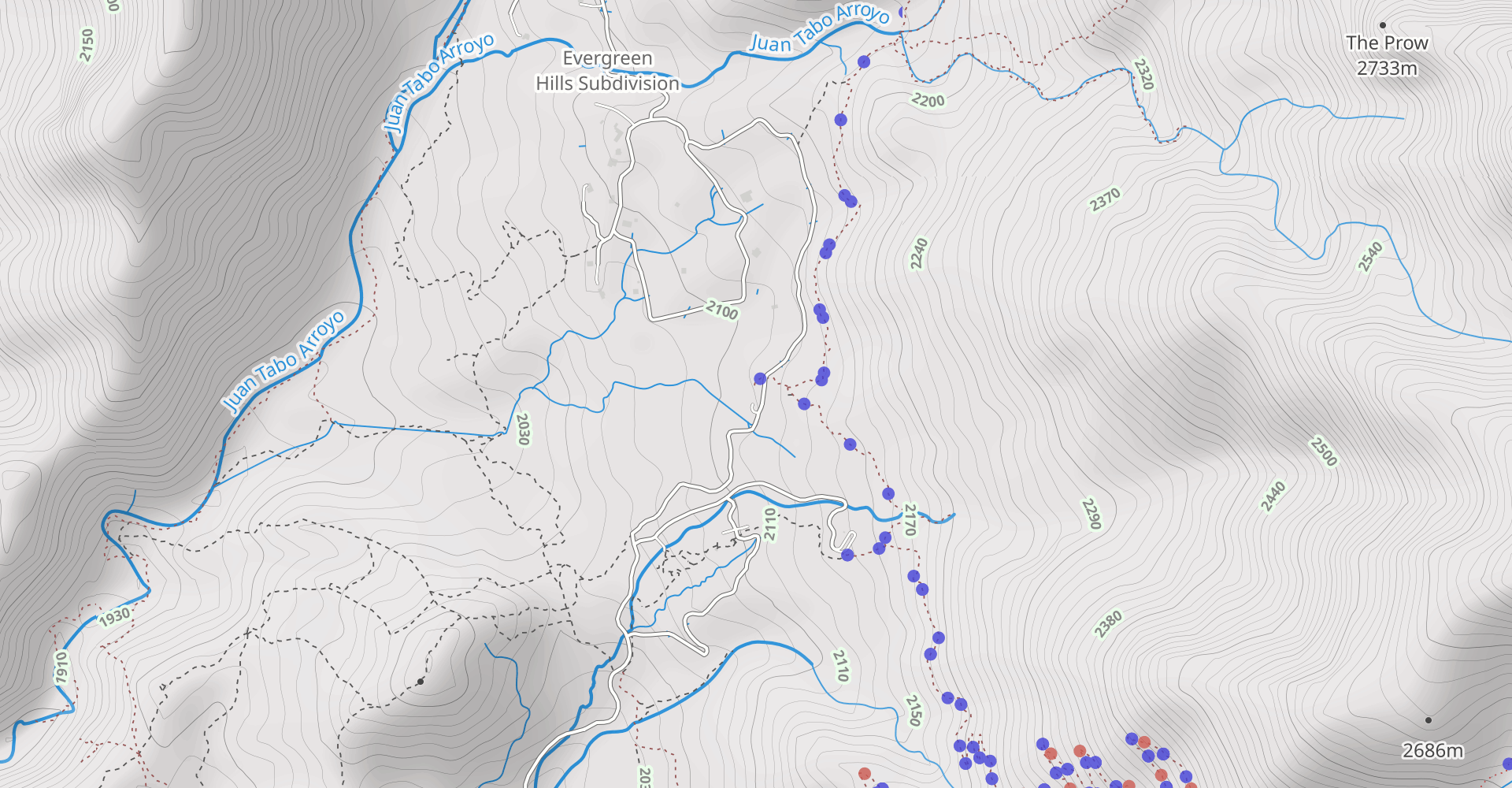The height and width of the screenshot is (788, 1512).
Task: Select the 2500 contour elevation label
Action: [1324, 452]
